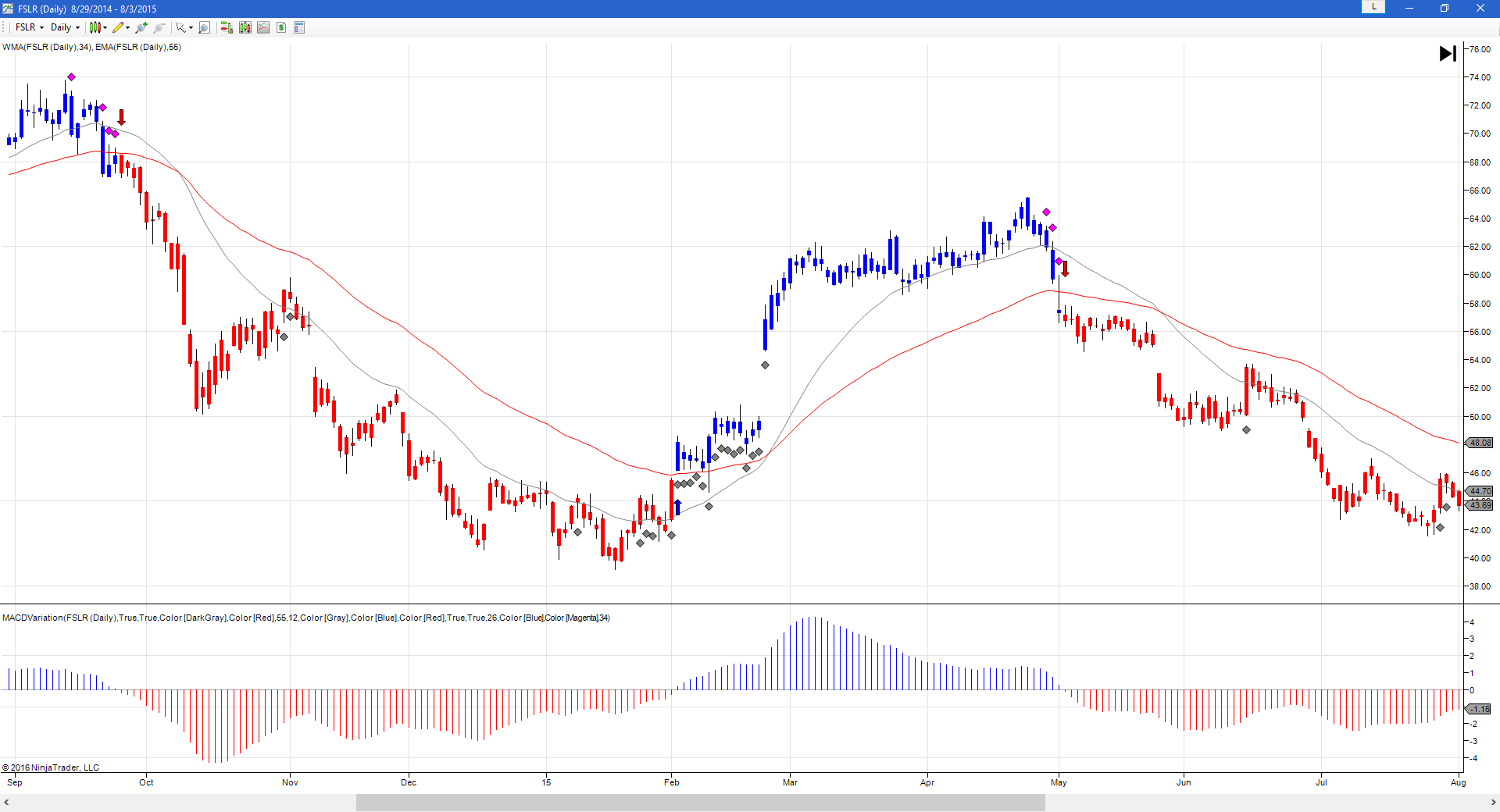Click the blue up arrow near February

coord(677,507)
